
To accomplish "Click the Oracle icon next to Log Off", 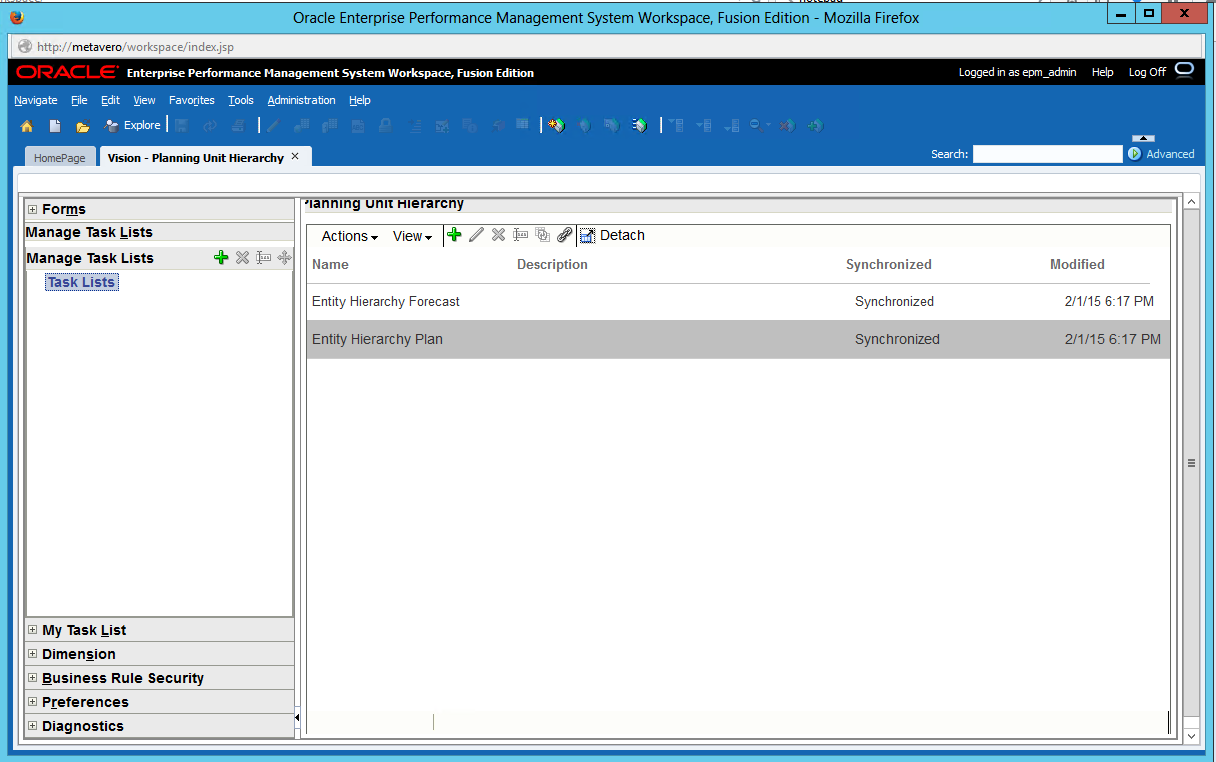I will click(x=1184, y=70).
